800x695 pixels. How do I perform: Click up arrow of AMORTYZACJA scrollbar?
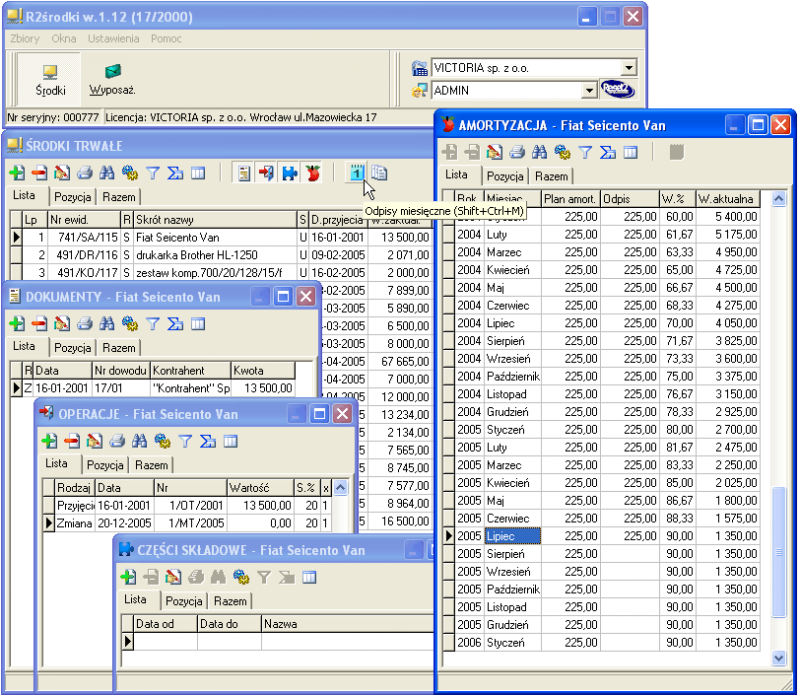pos(779,198)
